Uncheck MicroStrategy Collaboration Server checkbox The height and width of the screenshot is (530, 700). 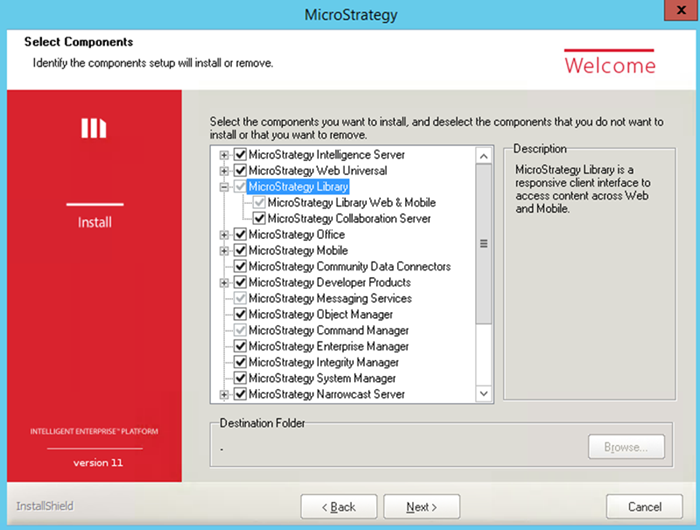tap(259, 218)
